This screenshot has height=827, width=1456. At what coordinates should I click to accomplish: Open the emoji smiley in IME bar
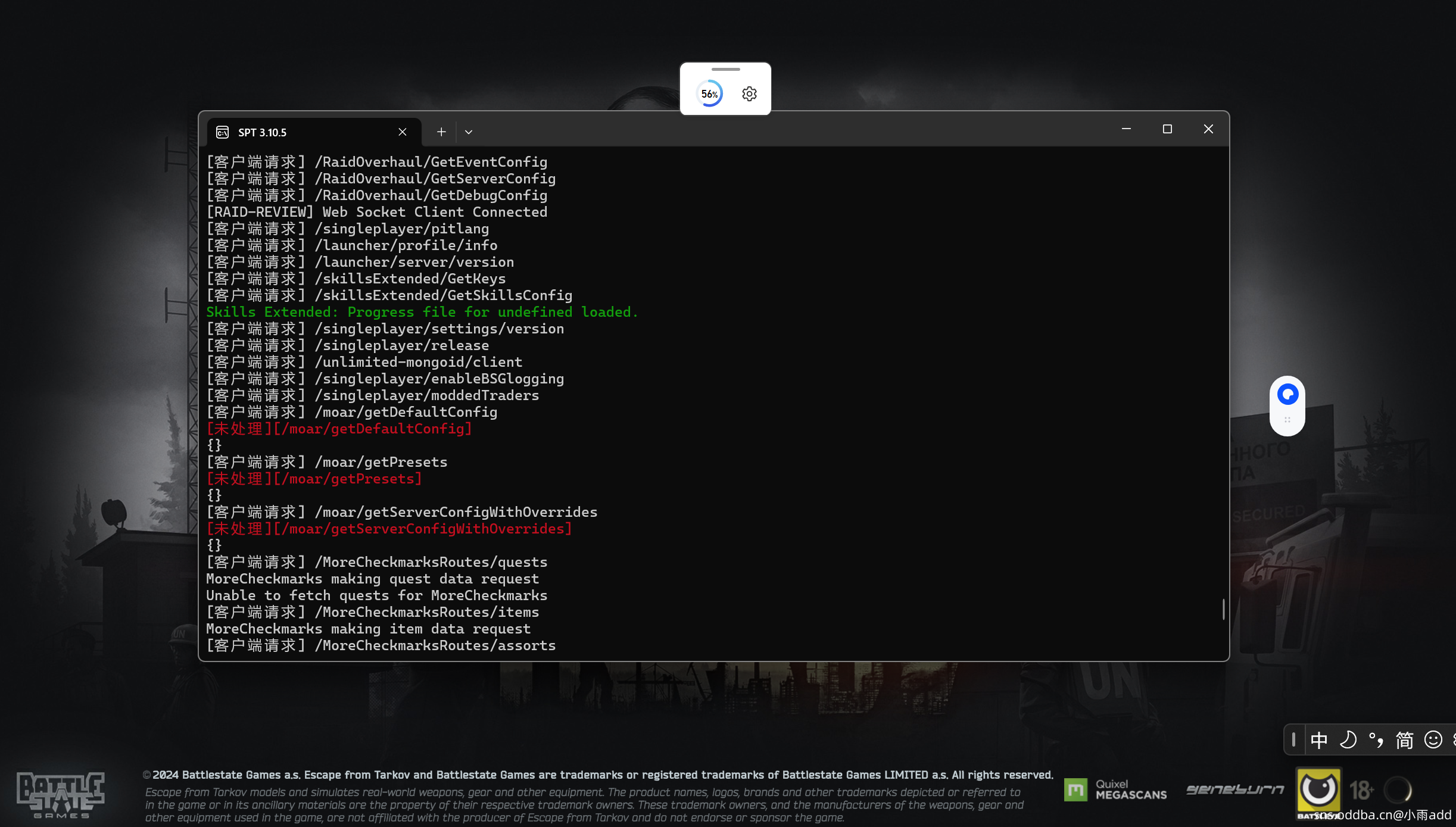tap(1433, 740)
